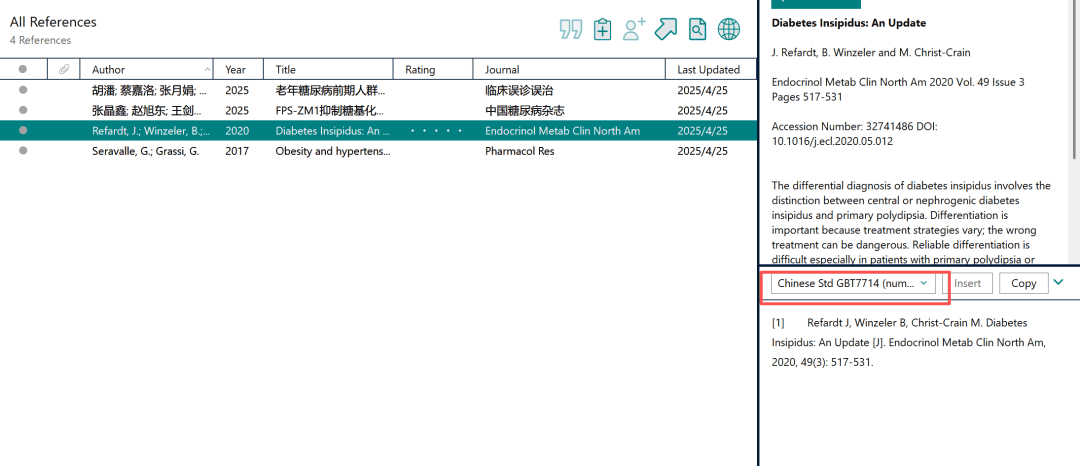Click the title FPS-ZM1抑制糖基化

coord(330,110)
